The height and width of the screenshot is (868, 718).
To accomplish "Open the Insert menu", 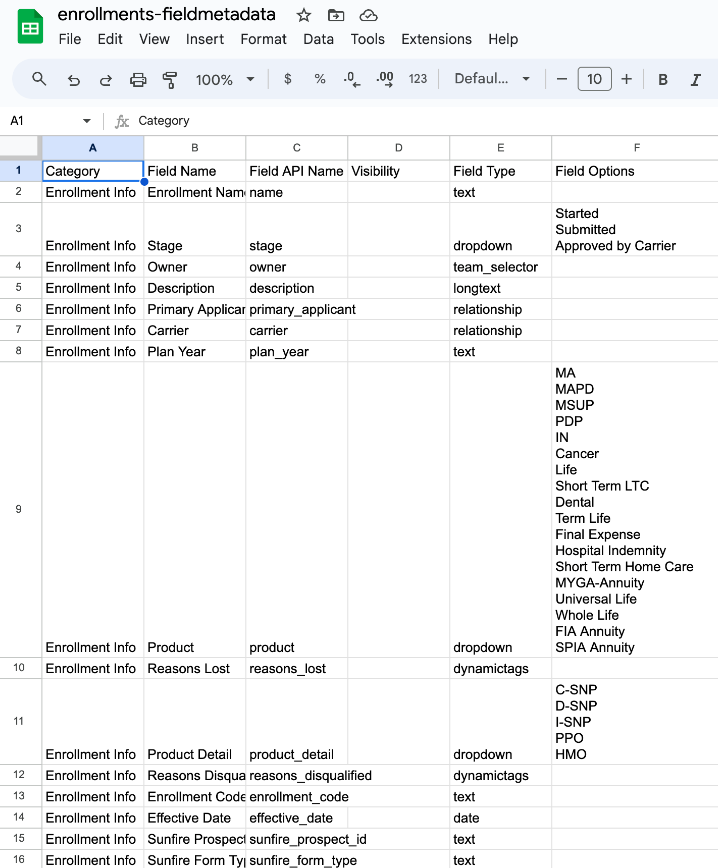I will 205,39.
